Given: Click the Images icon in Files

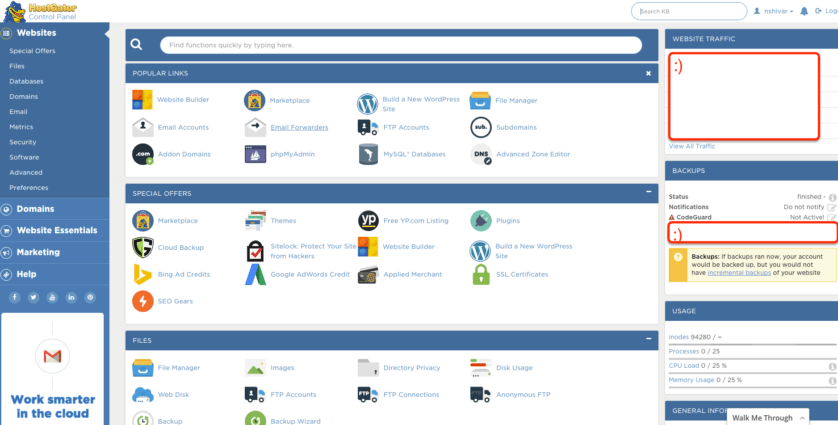Looking at the screenshot, I should pyautogui.click(x=255, y=368).
